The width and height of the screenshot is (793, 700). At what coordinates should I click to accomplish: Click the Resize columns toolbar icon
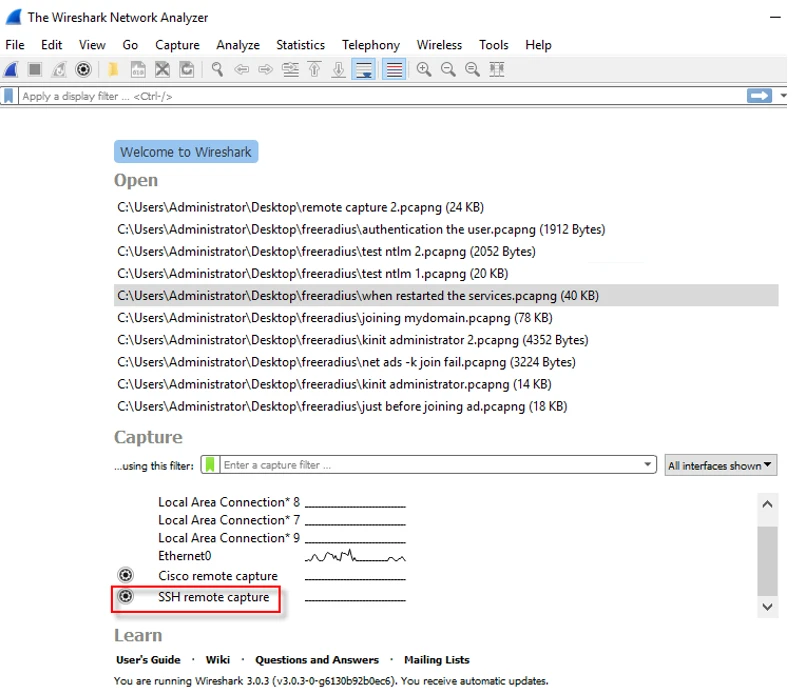click(497, 69)
